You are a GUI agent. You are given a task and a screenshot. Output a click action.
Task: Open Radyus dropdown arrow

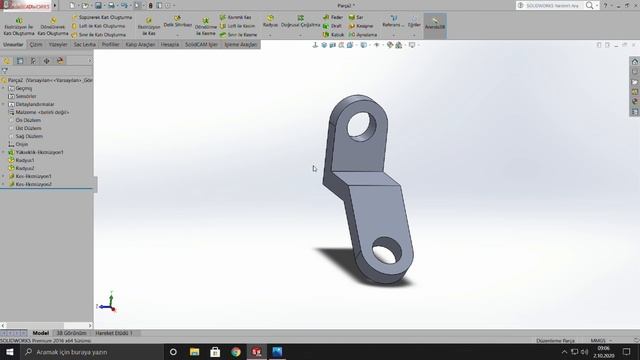tap(270, 35)
